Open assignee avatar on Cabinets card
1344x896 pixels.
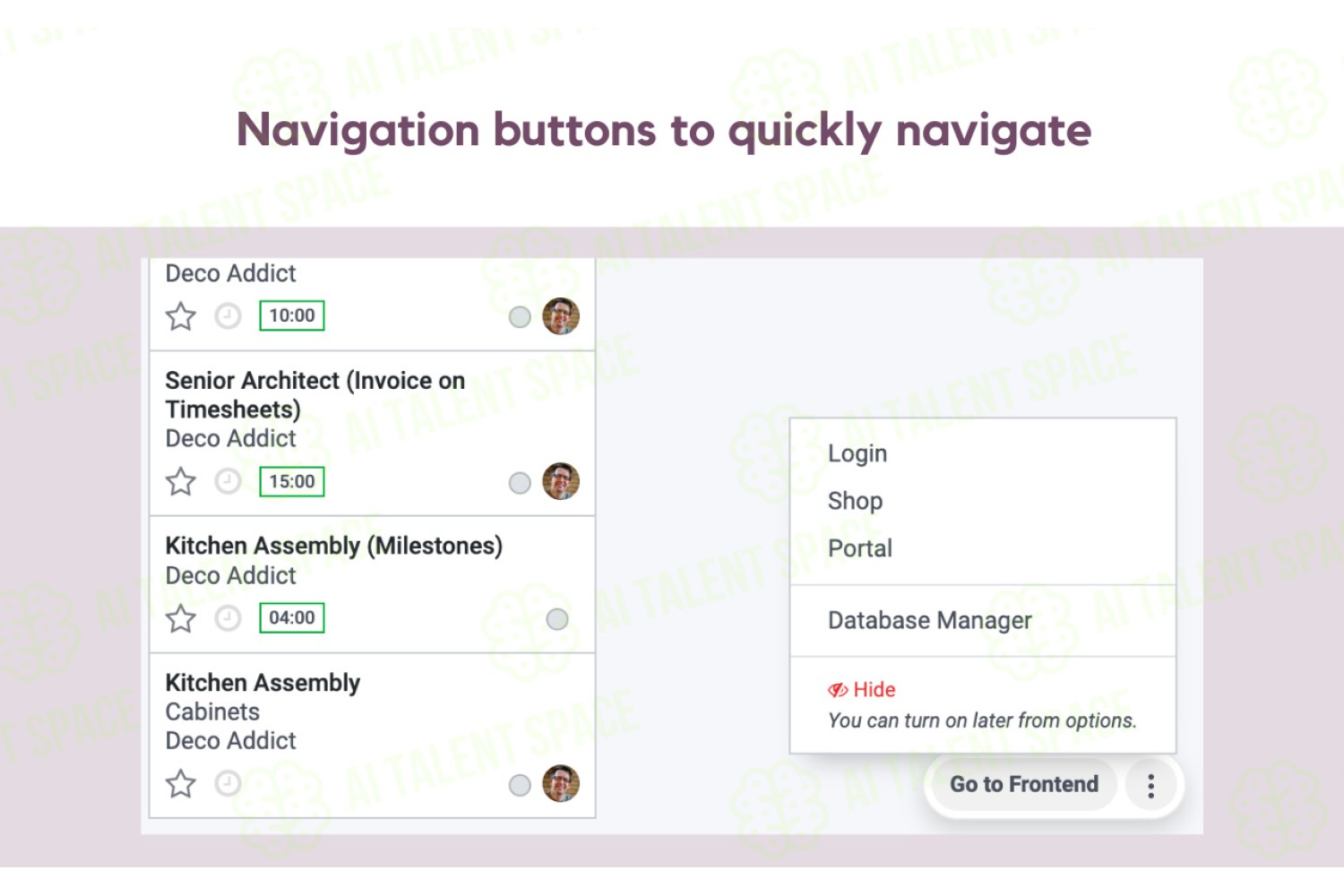coord(561,783)
